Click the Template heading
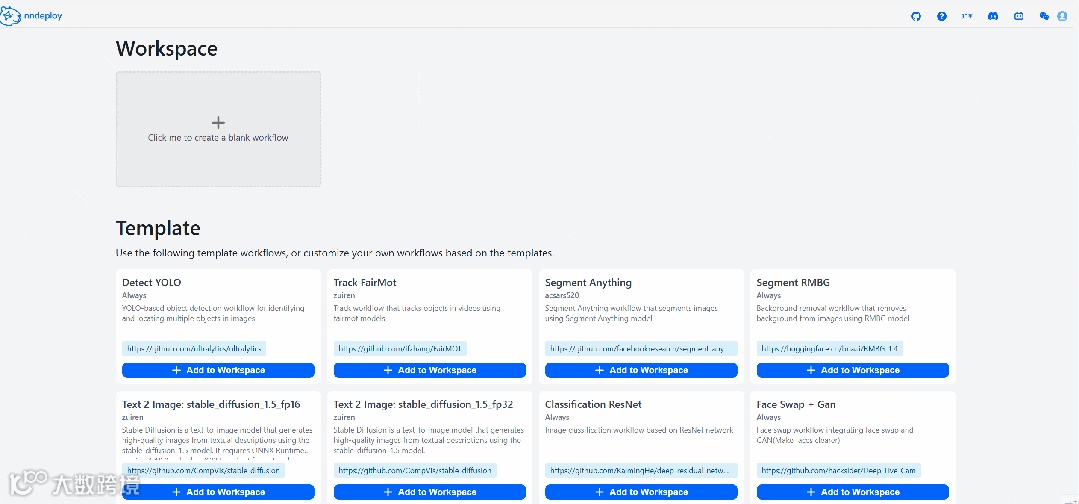Viewport: 1079px width, 504px height. pyautogui.click(x=158, y=229)
